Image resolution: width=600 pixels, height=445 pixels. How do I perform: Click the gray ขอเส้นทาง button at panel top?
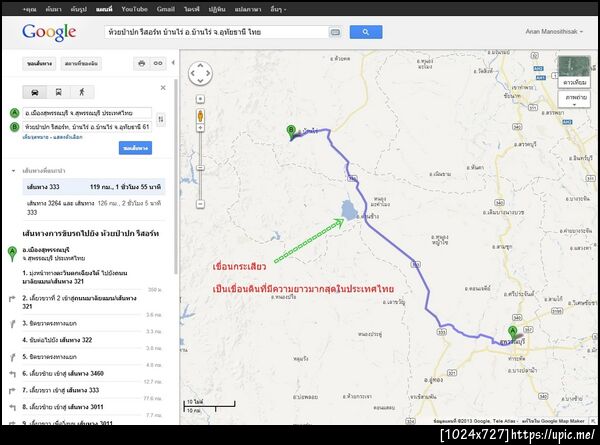[x=39, y=64]
